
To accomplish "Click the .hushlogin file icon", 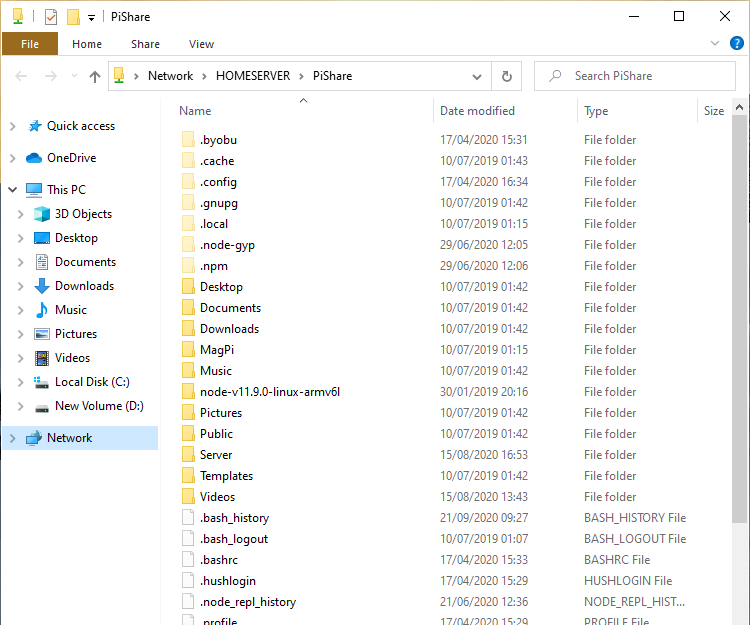I will pos(188,581).
